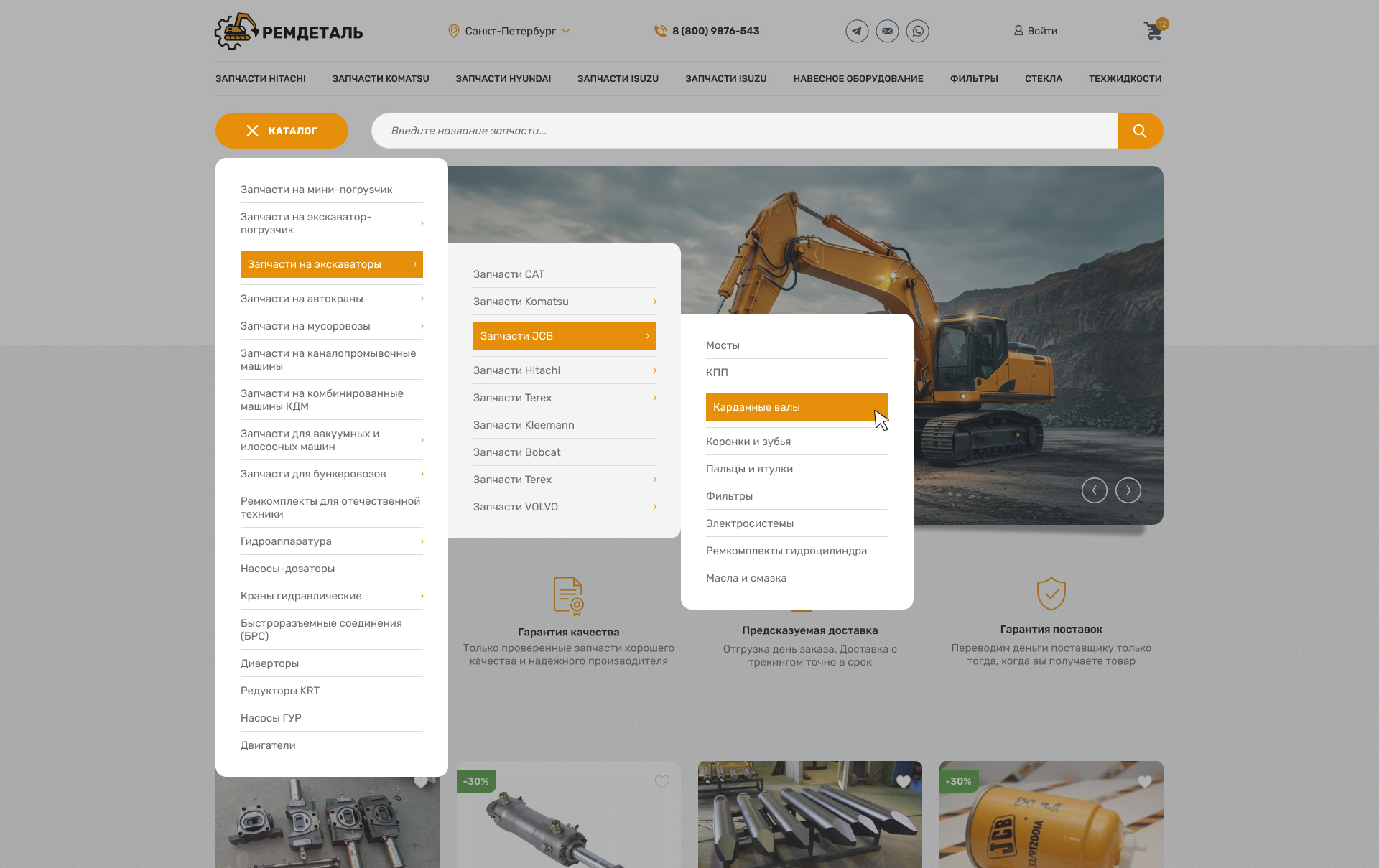Expand Краны гидравлические submenu arrow
The image size is (1379, 868).
(x=422, y=596)
